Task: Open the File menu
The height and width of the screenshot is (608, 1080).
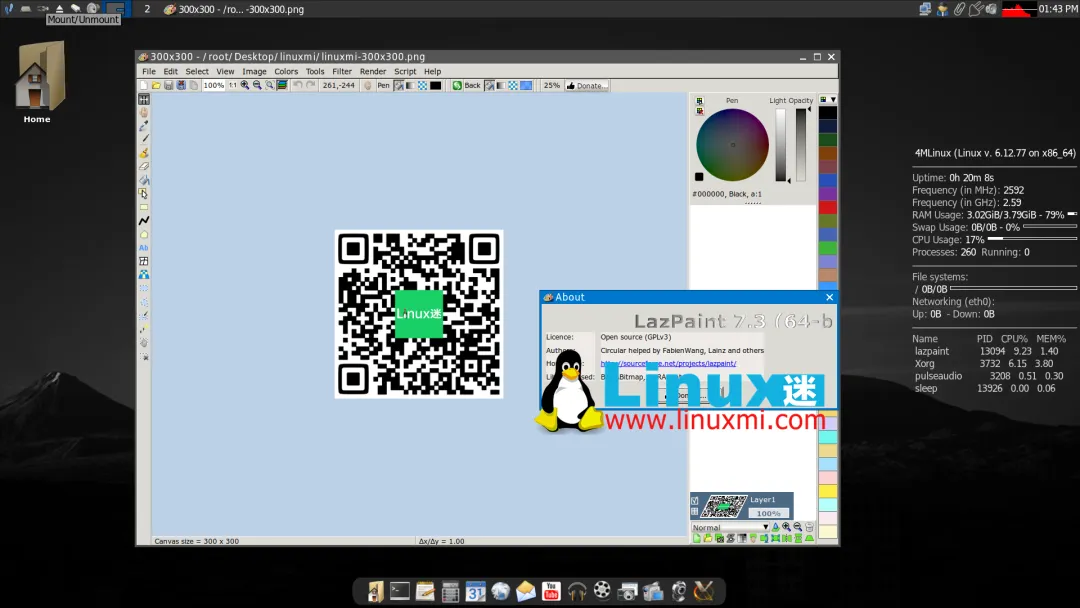Action: [149, 71]
